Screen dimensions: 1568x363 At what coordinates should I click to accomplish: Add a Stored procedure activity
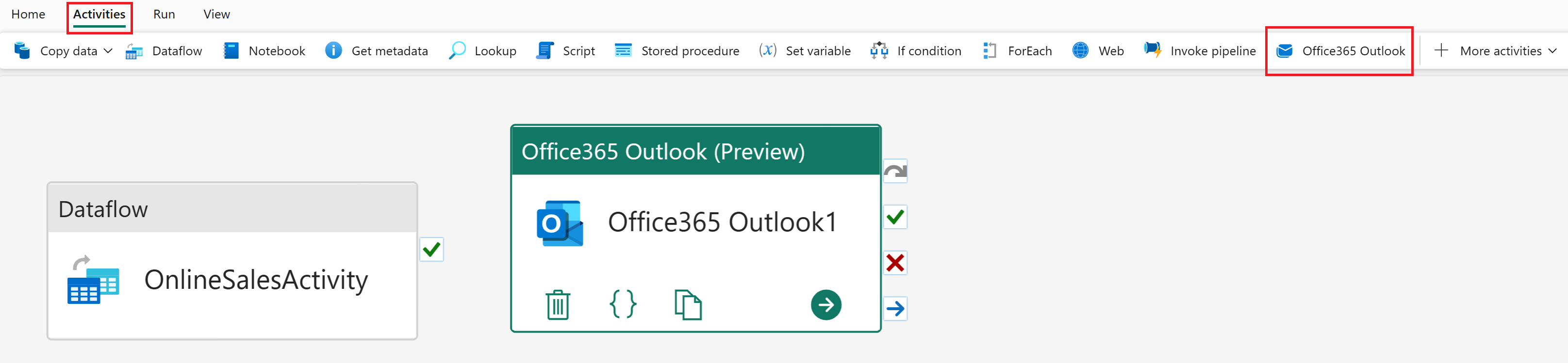[677, 50]
